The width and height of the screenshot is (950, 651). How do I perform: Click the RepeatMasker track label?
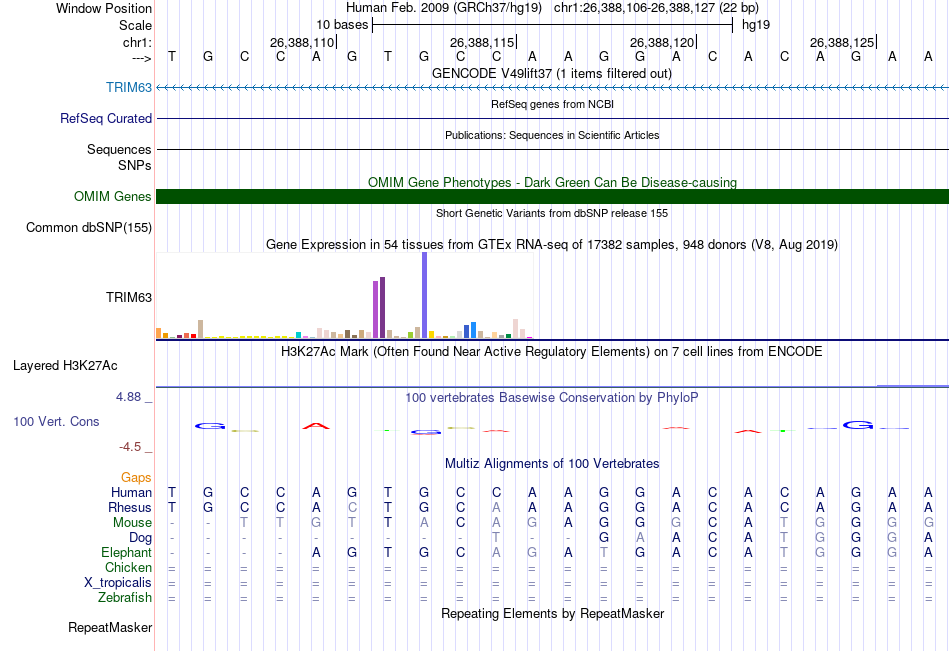(x=110, y=627)
